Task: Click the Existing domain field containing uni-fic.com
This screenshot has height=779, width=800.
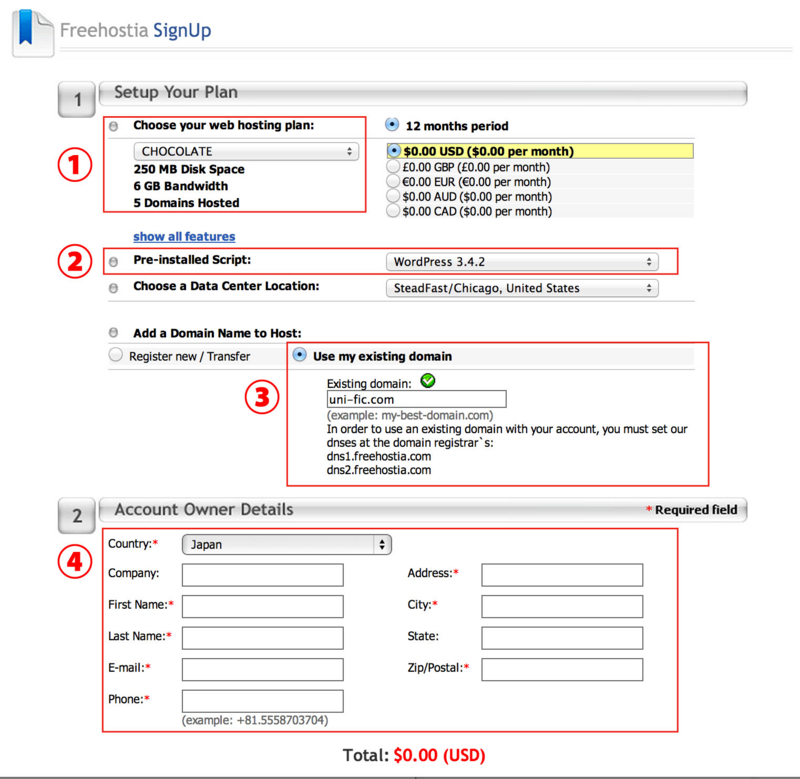Action: pos(416,399)
